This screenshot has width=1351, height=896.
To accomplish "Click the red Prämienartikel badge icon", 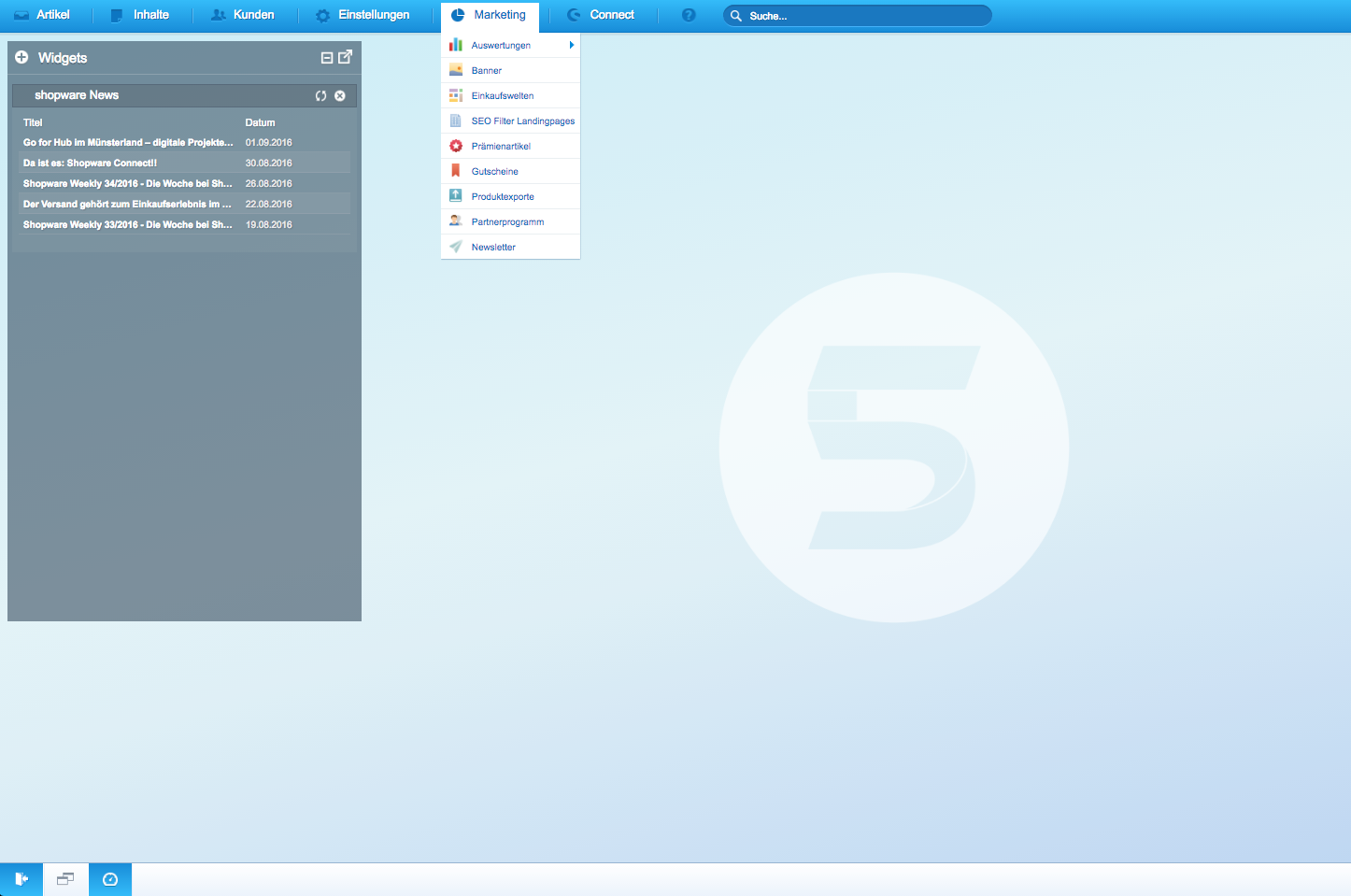I will click(x=456, y=146).
